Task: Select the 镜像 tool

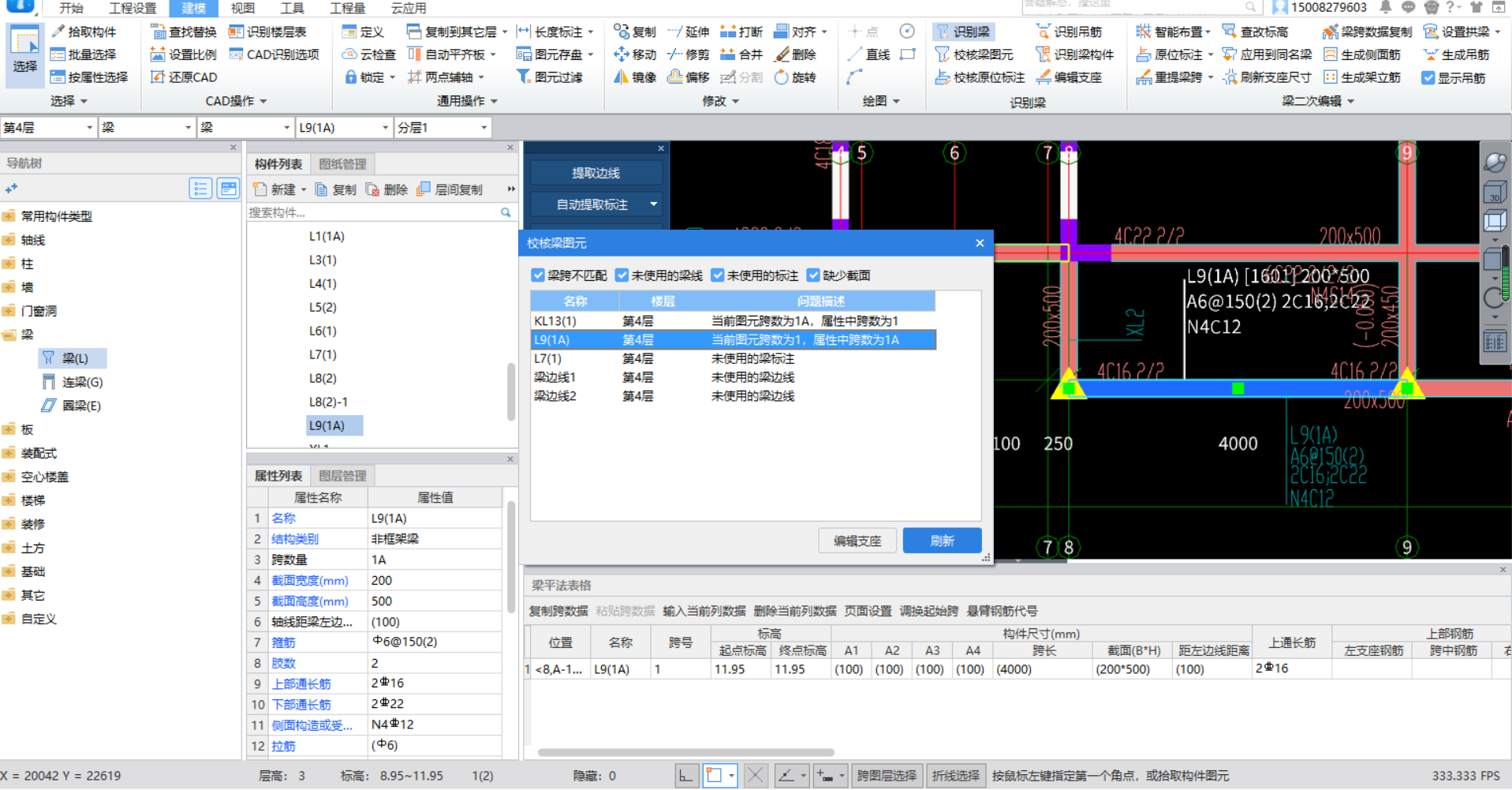Action: [x=635, y=77]
